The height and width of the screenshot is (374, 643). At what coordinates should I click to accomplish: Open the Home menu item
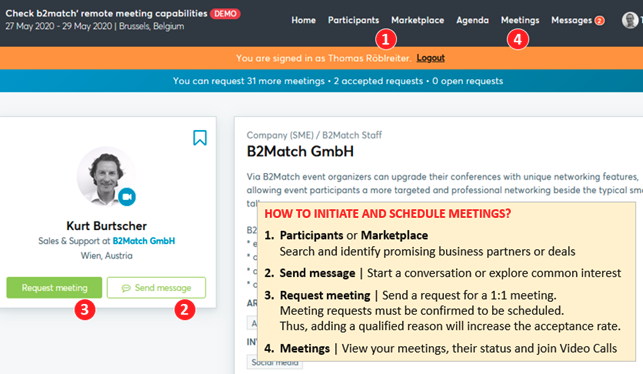point(303,20)
